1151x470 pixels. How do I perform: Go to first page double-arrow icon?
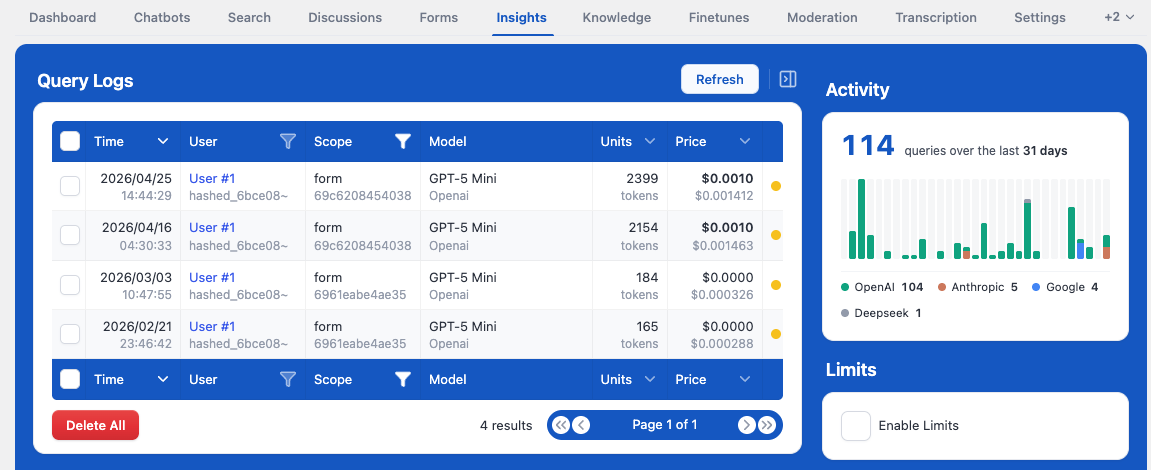[560, 425]
